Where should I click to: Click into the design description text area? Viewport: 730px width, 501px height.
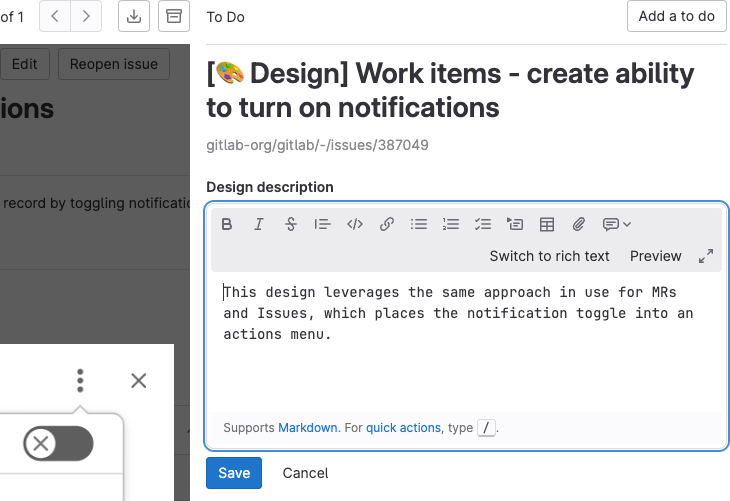pos(466,342)
